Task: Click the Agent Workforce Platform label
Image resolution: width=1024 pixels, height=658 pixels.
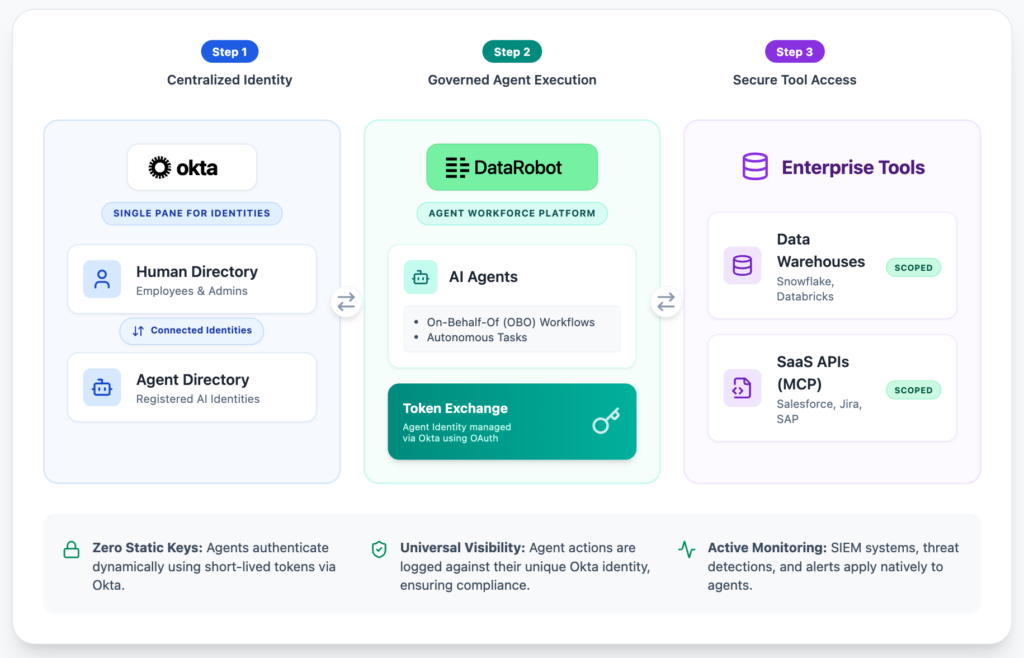Action: (512, 213)
